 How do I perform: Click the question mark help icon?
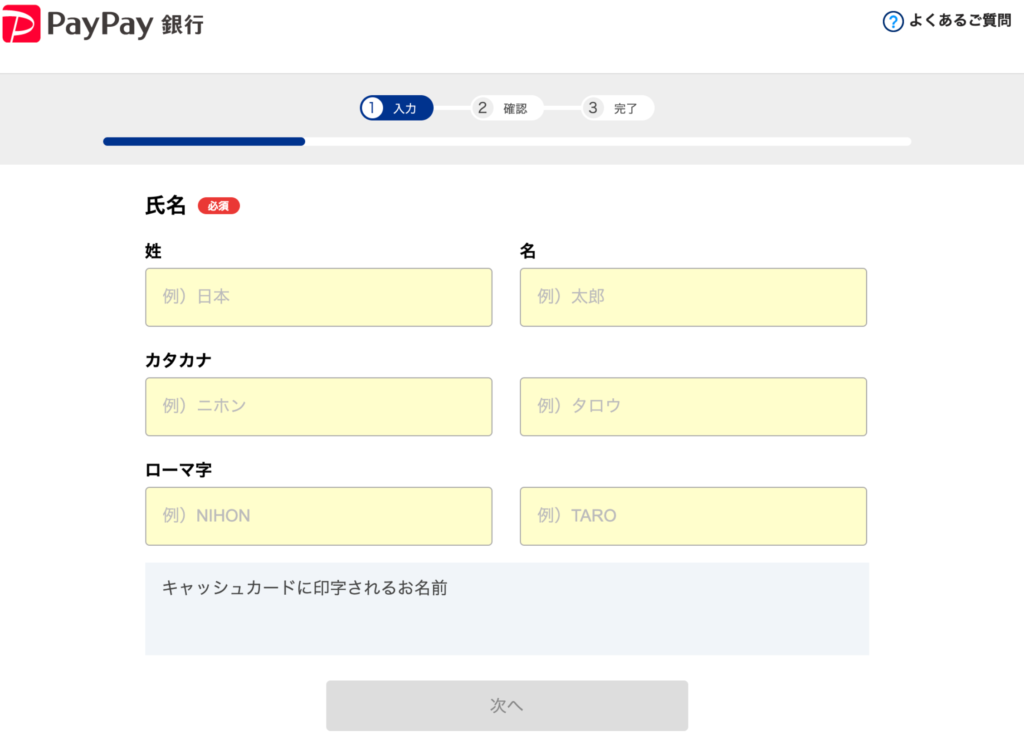coord(893,21)
